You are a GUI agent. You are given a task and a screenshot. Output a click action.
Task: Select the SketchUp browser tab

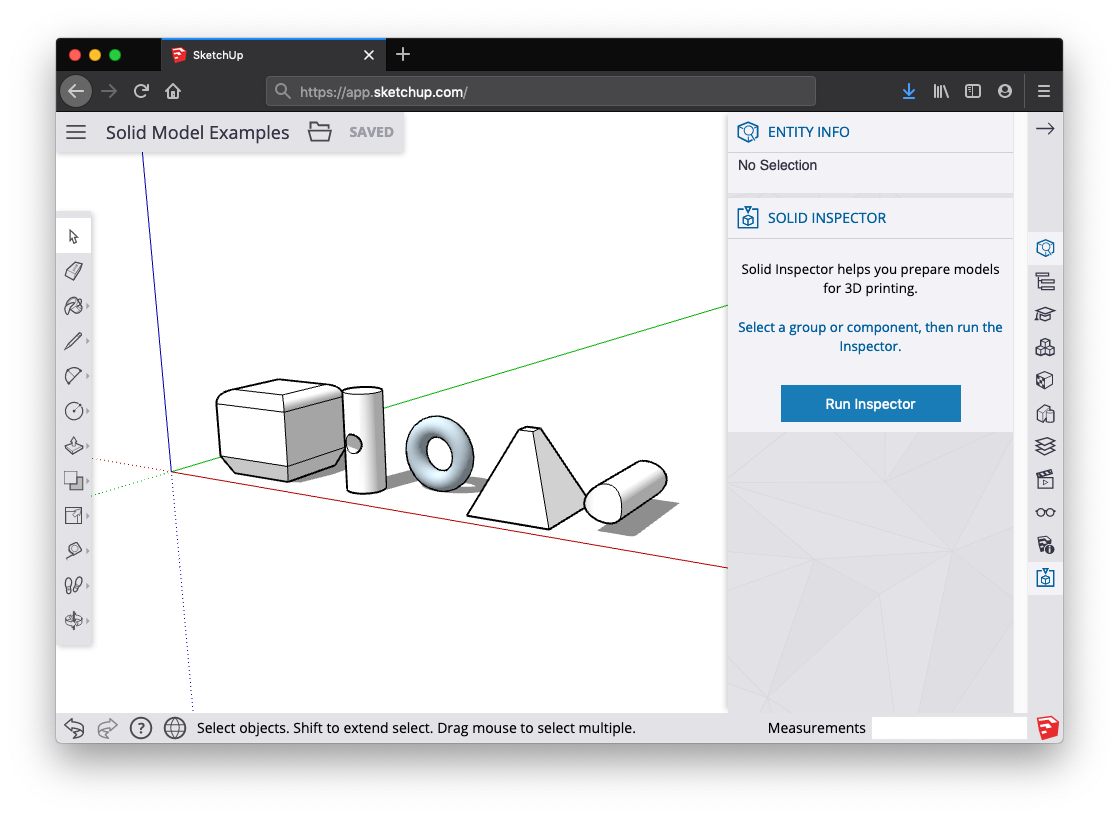[x=273, y=55]
